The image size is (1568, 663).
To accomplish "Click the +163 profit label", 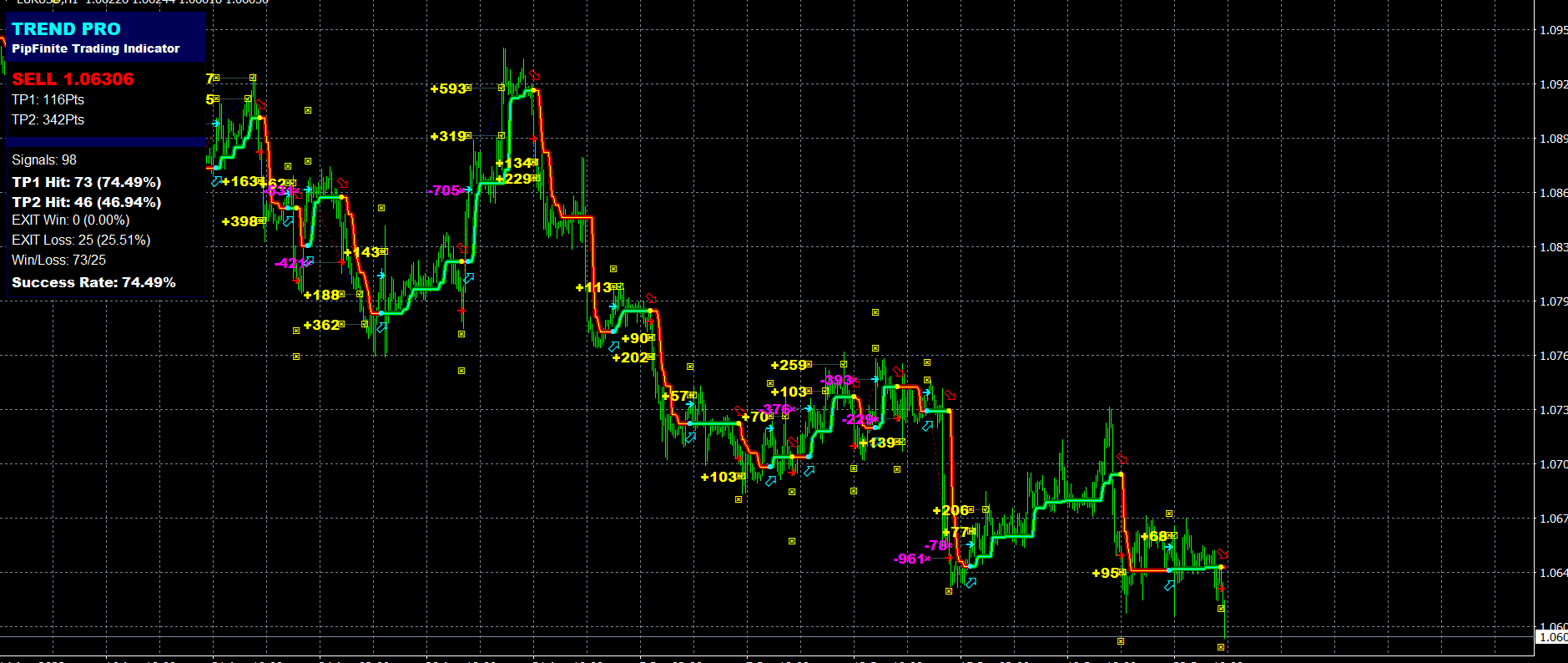I will (239, 181).
